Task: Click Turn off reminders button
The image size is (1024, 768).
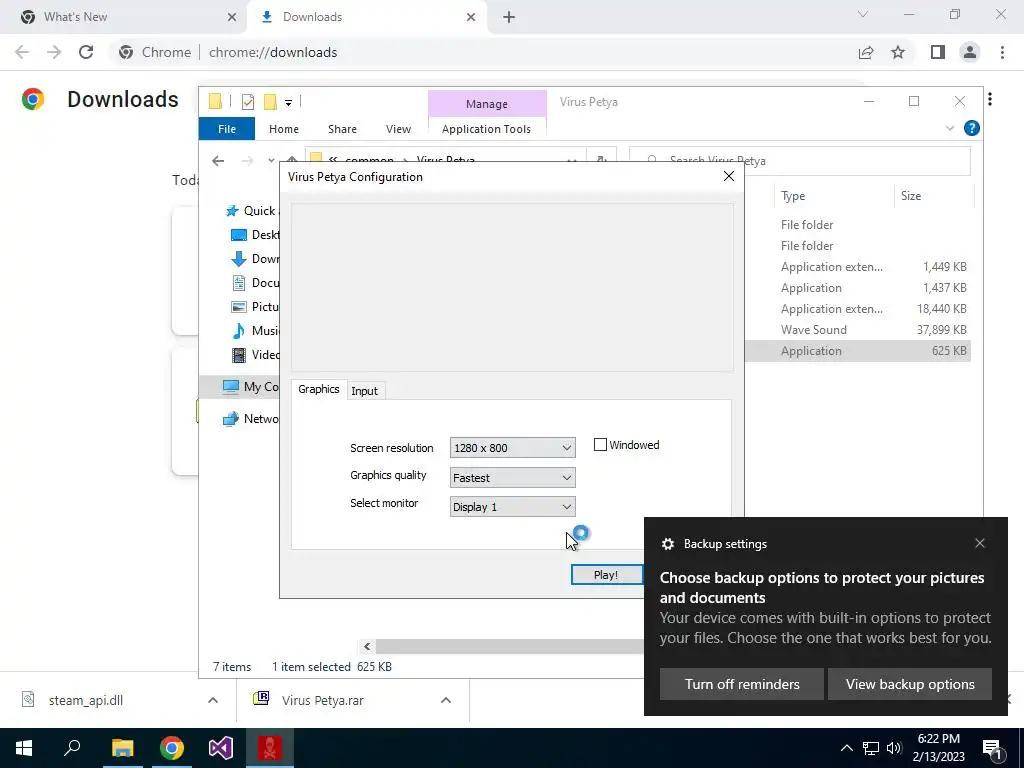Action: click(x=742, y=684)
